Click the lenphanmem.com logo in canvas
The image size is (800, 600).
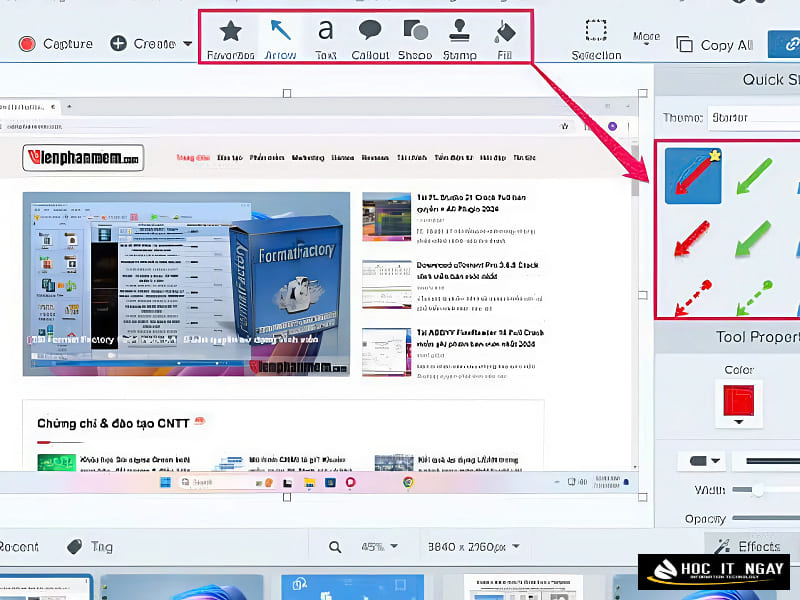pos(83,158)
